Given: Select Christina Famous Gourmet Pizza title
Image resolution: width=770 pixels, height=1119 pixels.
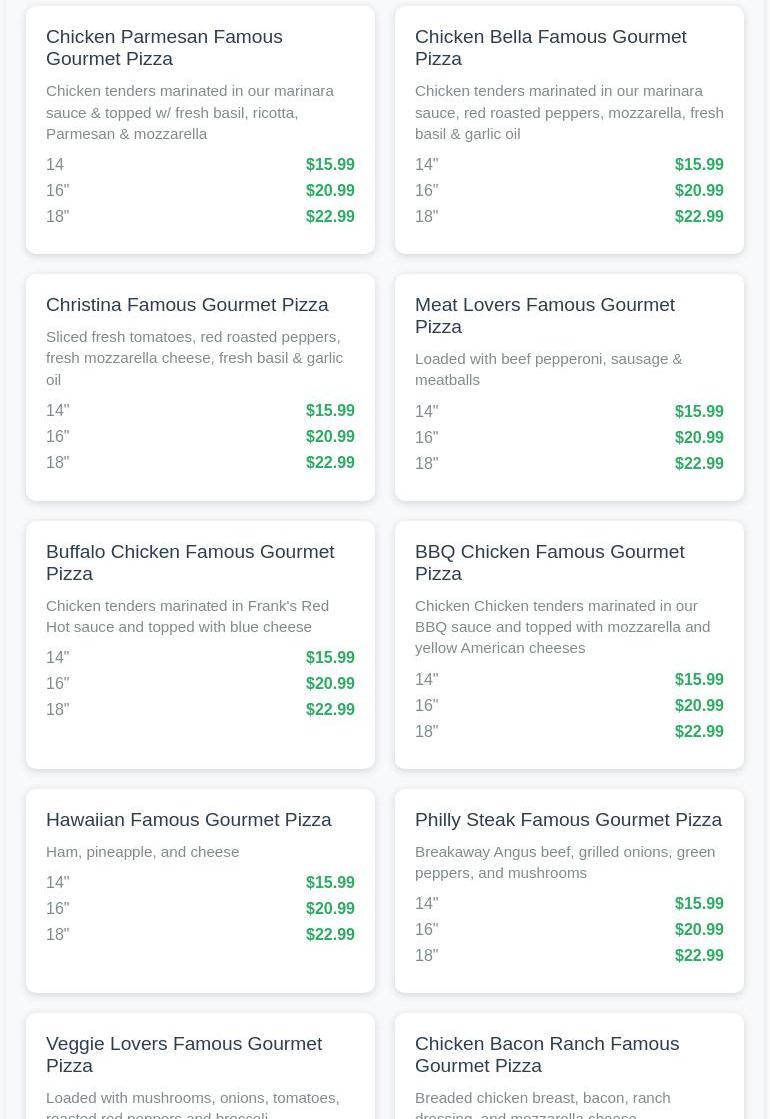Looking at the screenshot, I should (187, 304).
